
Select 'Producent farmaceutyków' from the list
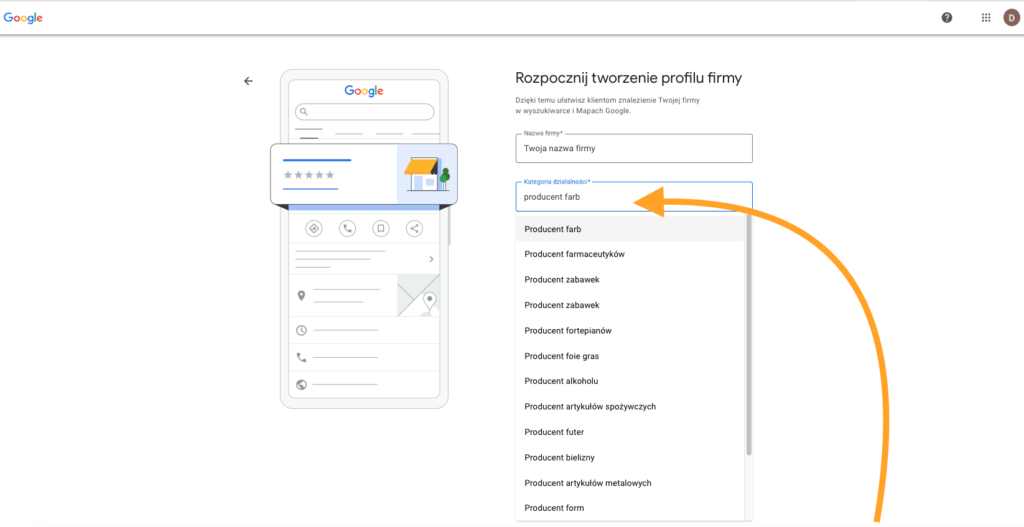click(x=630, y=254)
